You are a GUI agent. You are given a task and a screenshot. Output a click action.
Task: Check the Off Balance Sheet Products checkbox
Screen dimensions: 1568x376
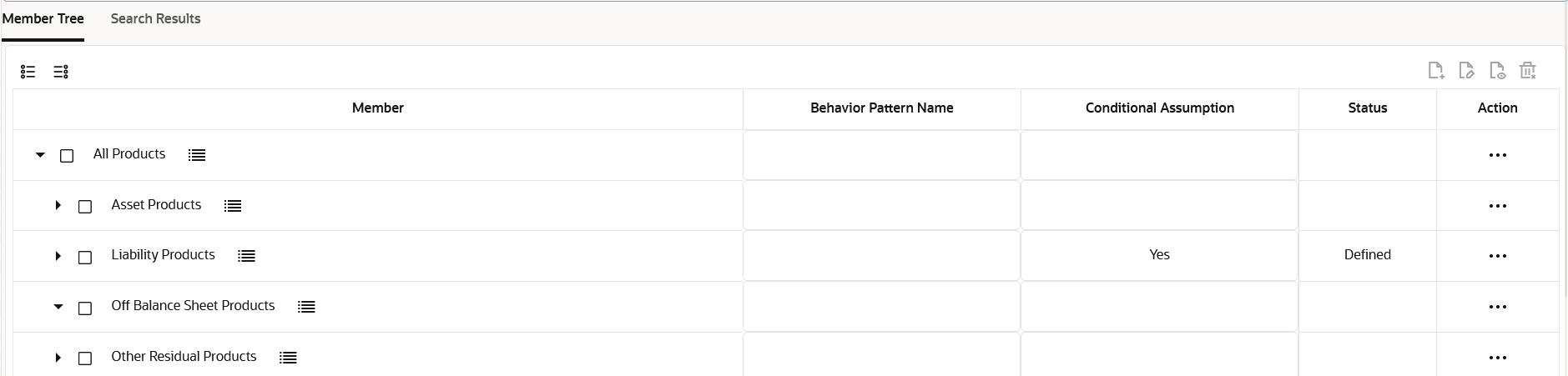point(85,308)
